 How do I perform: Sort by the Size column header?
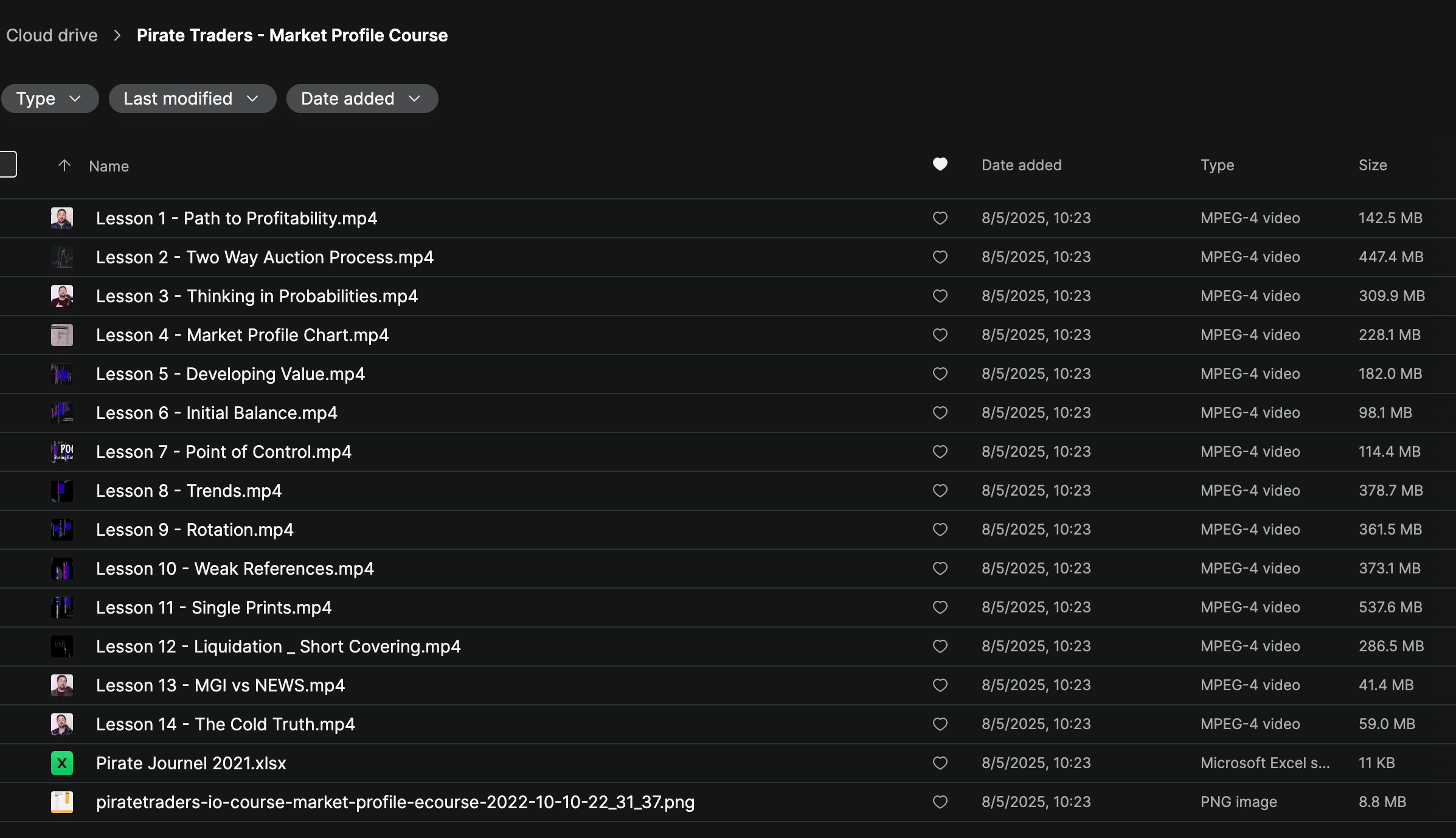(x=1372, y=165)
